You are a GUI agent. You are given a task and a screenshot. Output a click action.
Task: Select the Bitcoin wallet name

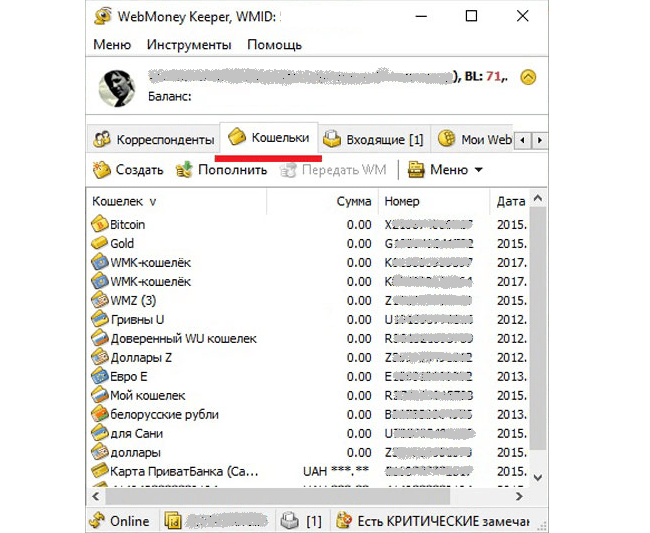click(127, 225)
